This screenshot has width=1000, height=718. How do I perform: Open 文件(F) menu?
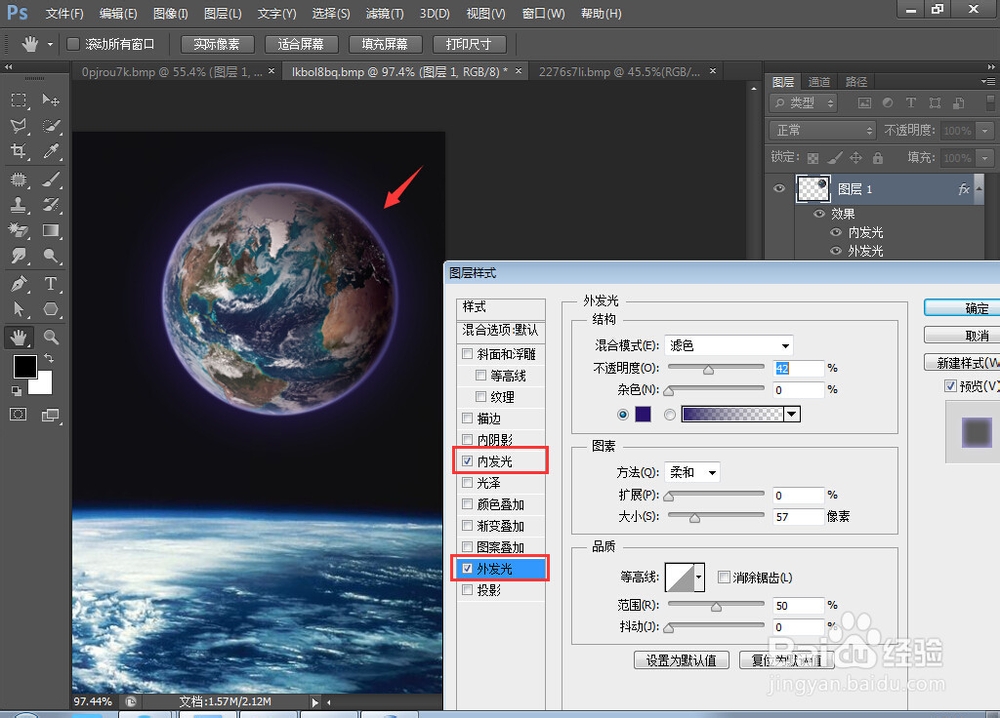64,13
